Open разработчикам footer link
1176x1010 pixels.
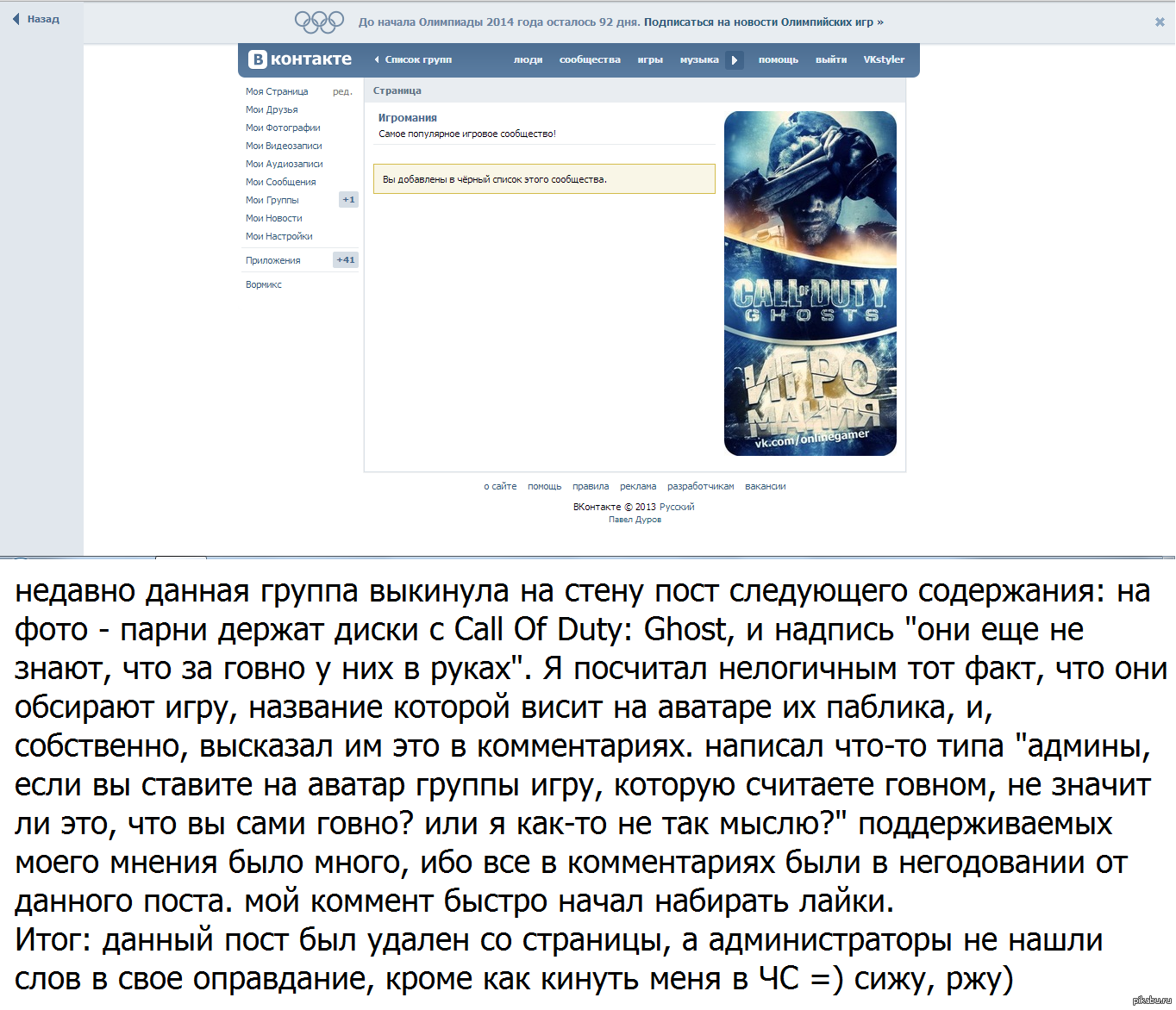coord(701,486)
